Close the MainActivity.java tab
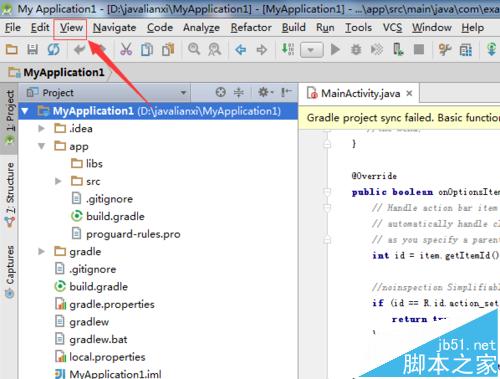 pyautogui.click(x=409, y=93)
